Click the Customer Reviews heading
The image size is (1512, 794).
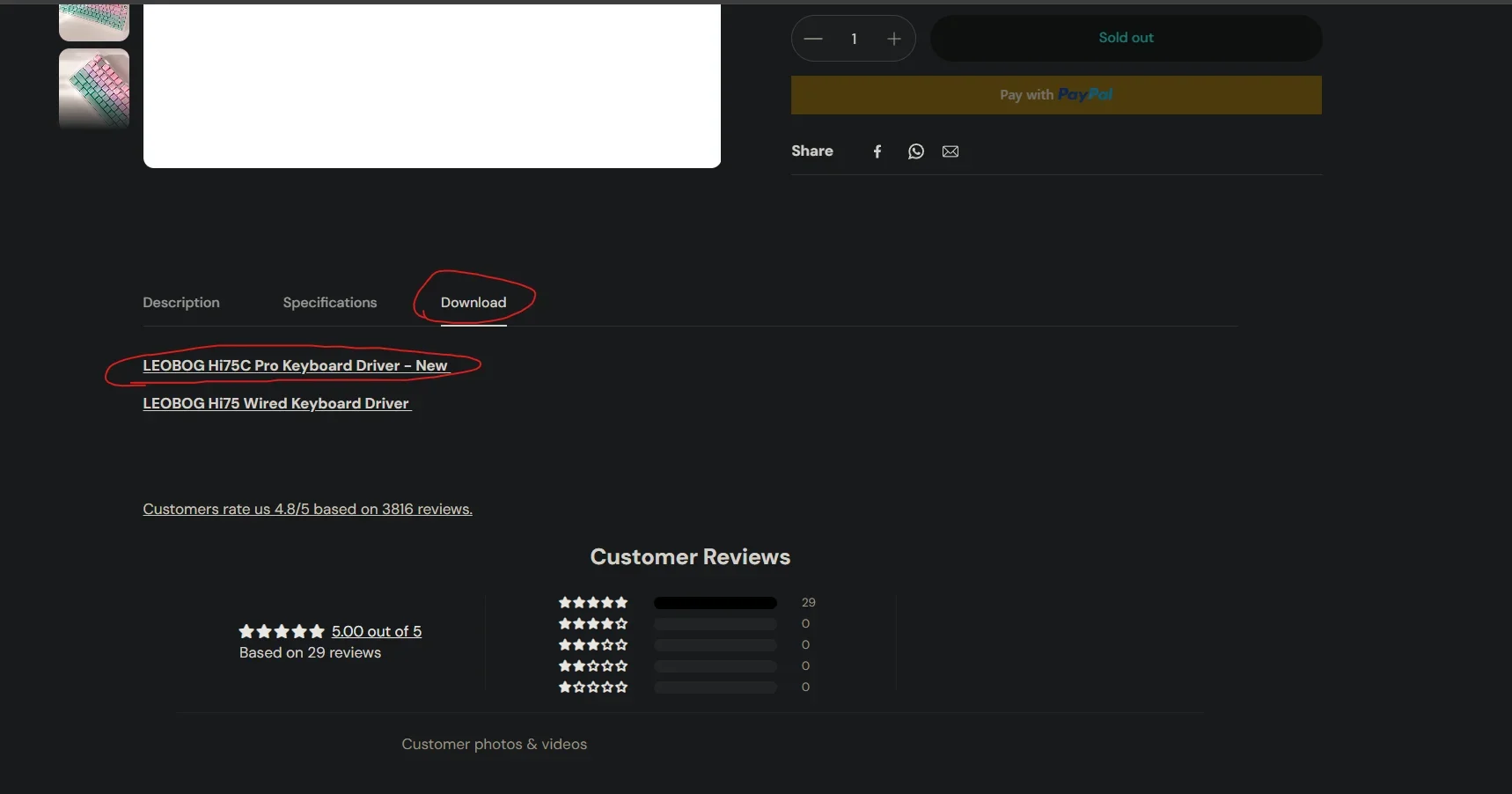click(x=690, y=557)
